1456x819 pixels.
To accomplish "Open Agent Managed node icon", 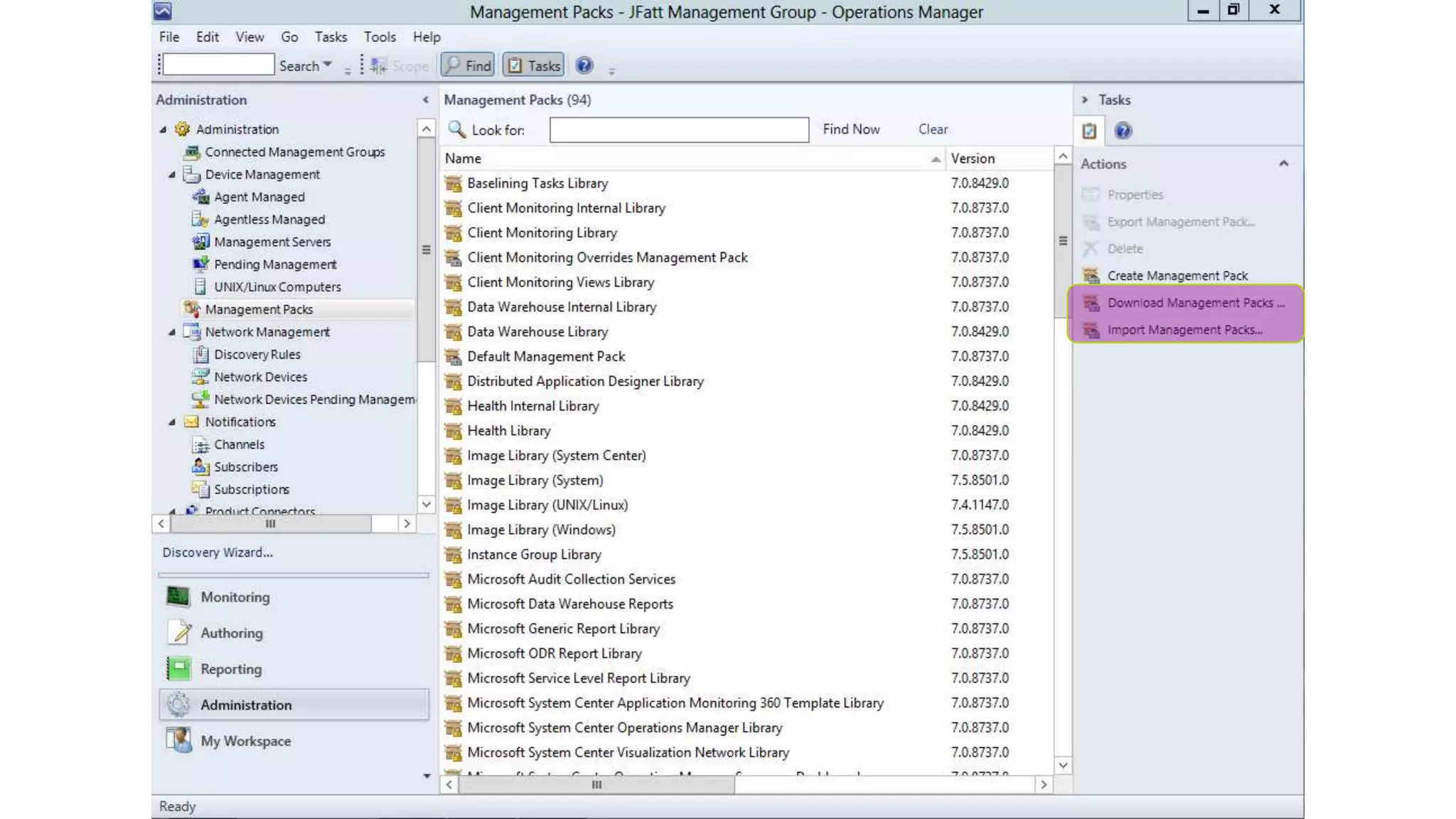I will click(201, 197).
